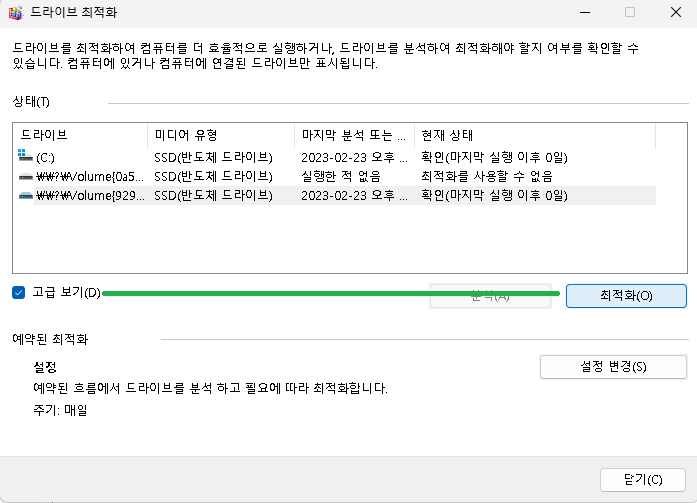
Task: Click the Volume{0a5 drive icon
Action: point(26,177)
